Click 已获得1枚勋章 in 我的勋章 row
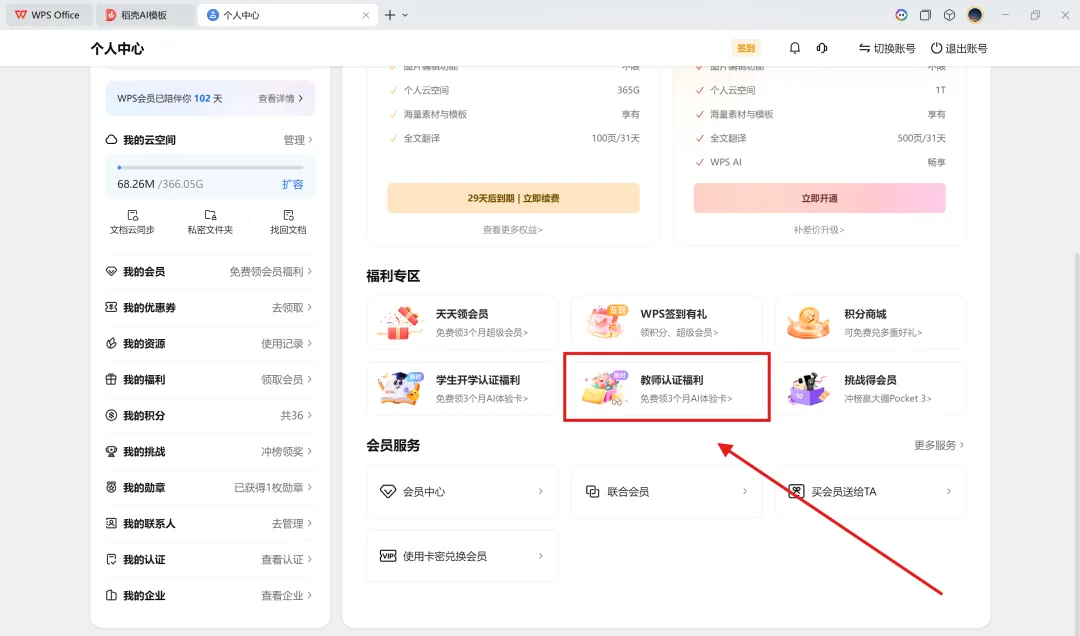 pyautogui.click(x=273, y=487)
